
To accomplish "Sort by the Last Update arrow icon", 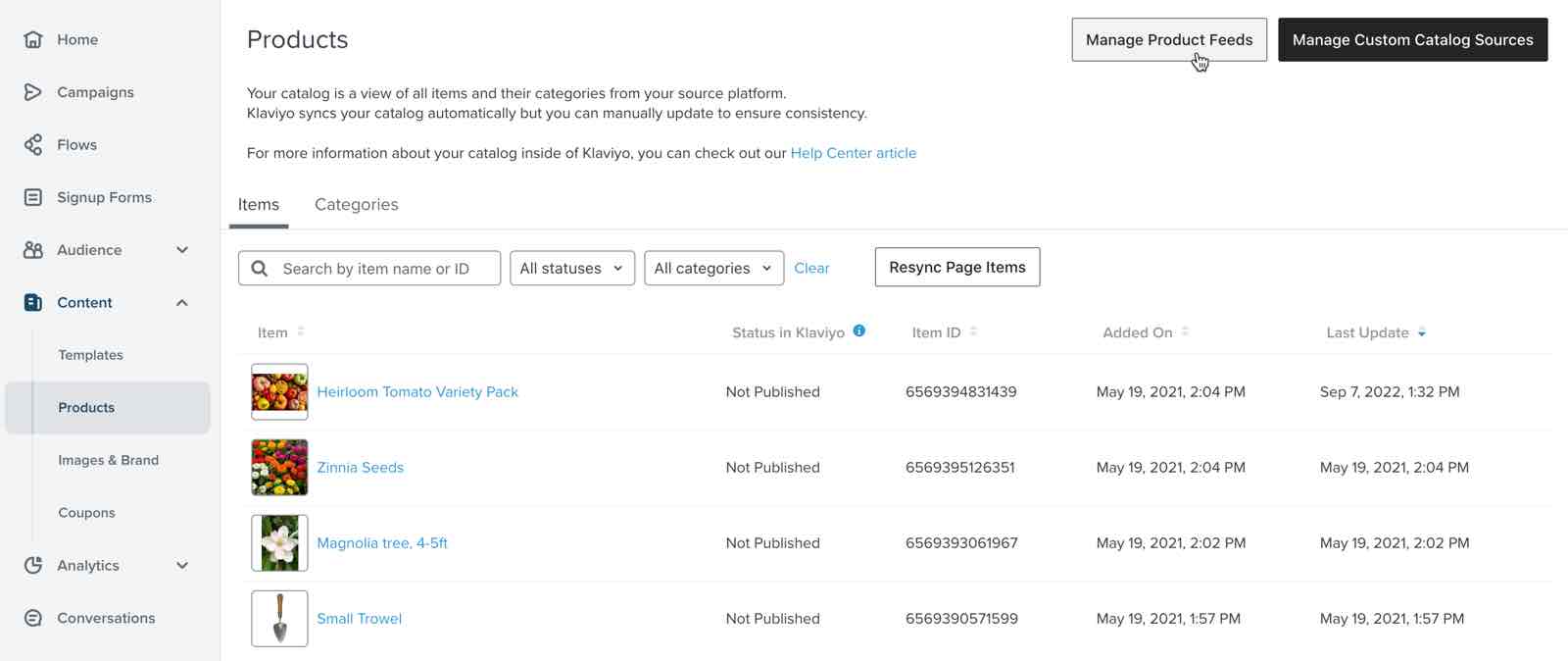I will pos(1422,333).
